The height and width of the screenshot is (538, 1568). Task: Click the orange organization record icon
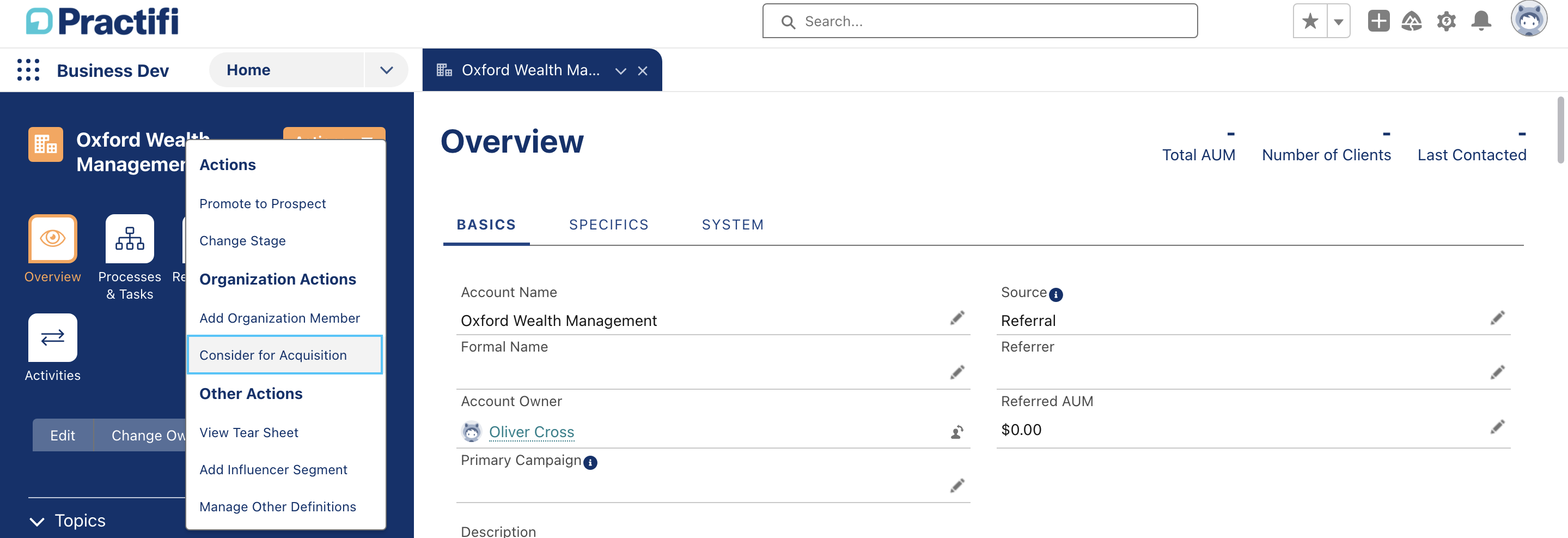coord(46,144)
